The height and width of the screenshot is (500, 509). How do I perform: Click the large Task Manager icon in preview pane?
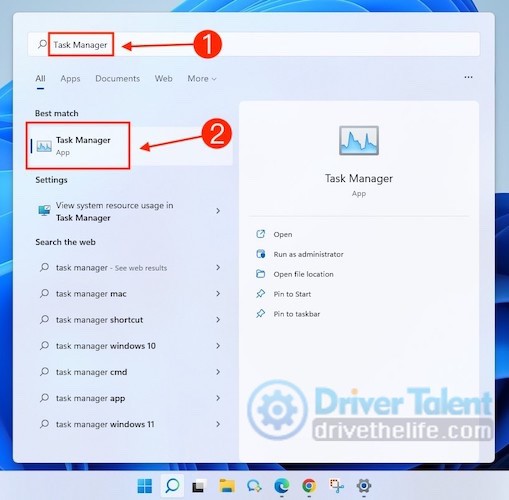point(359,140)
